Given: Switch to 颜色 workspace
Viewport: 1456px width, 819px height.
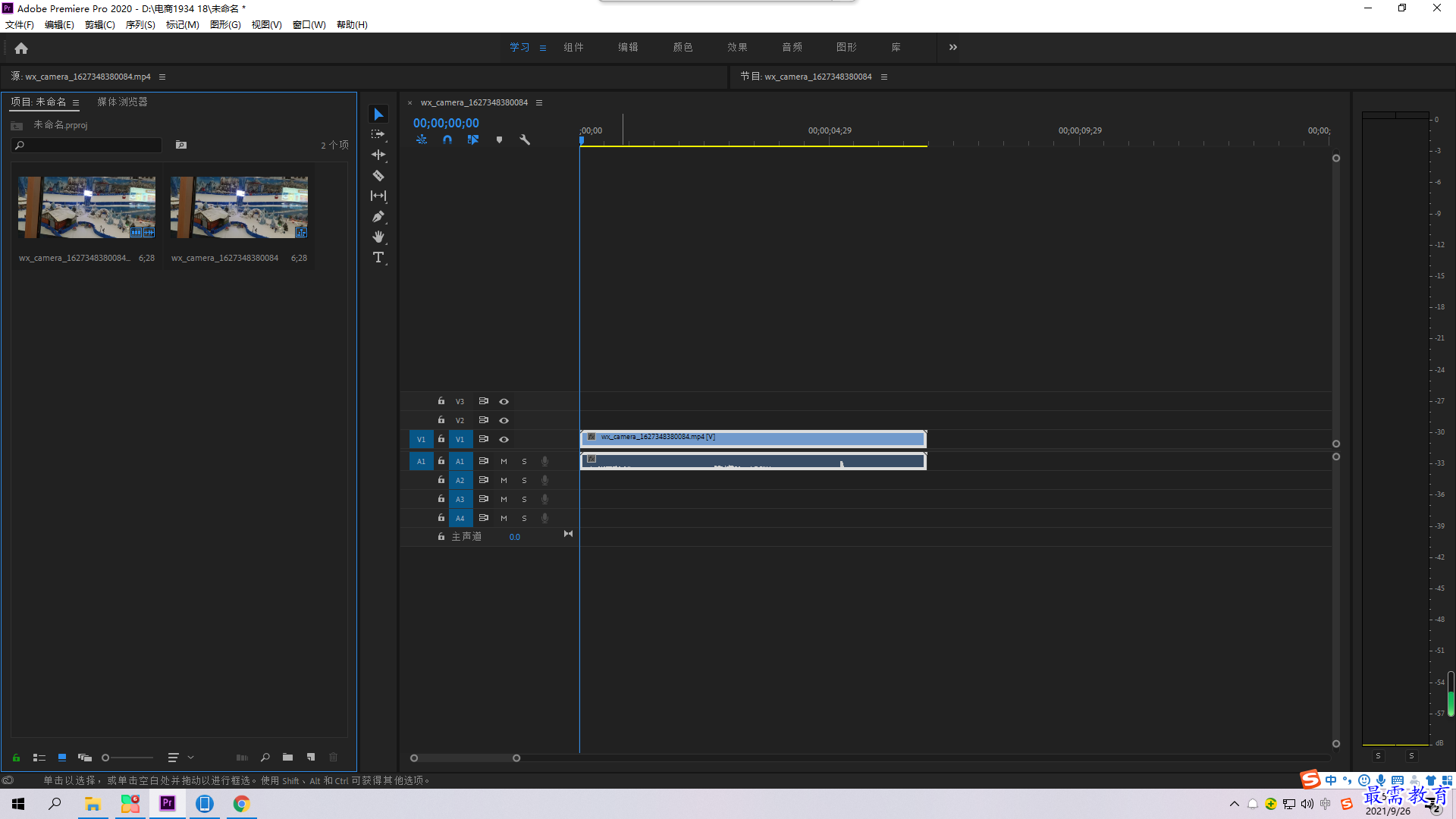Looking at the screenshot, I should 682,47.
